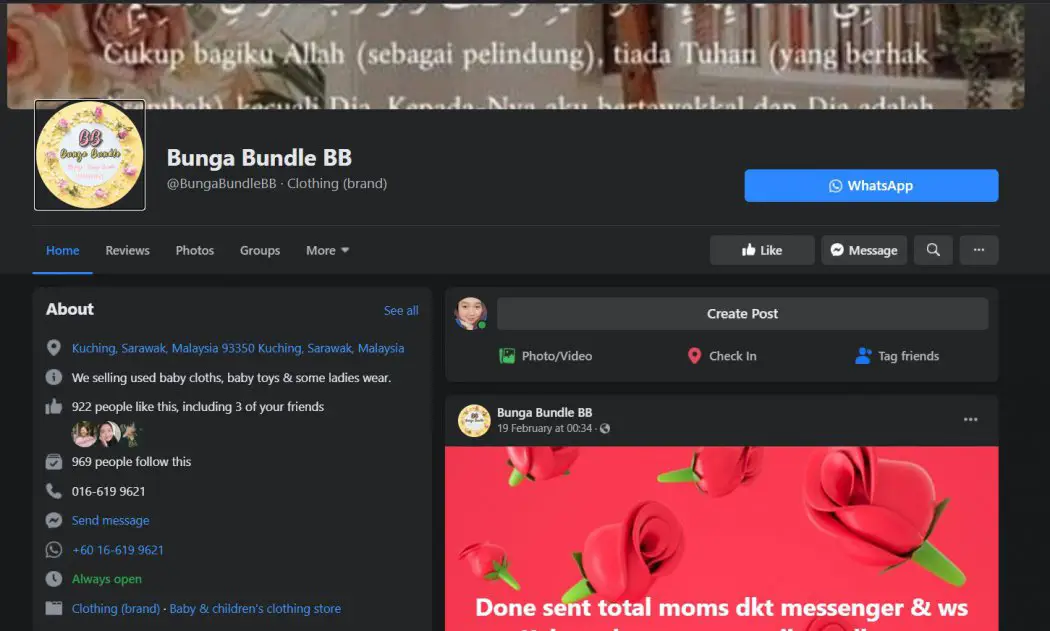Image resolution: width=1050 pixels, height=631 pixels.
Task: Search the page with magnifier icon
Action: (933, 250)
